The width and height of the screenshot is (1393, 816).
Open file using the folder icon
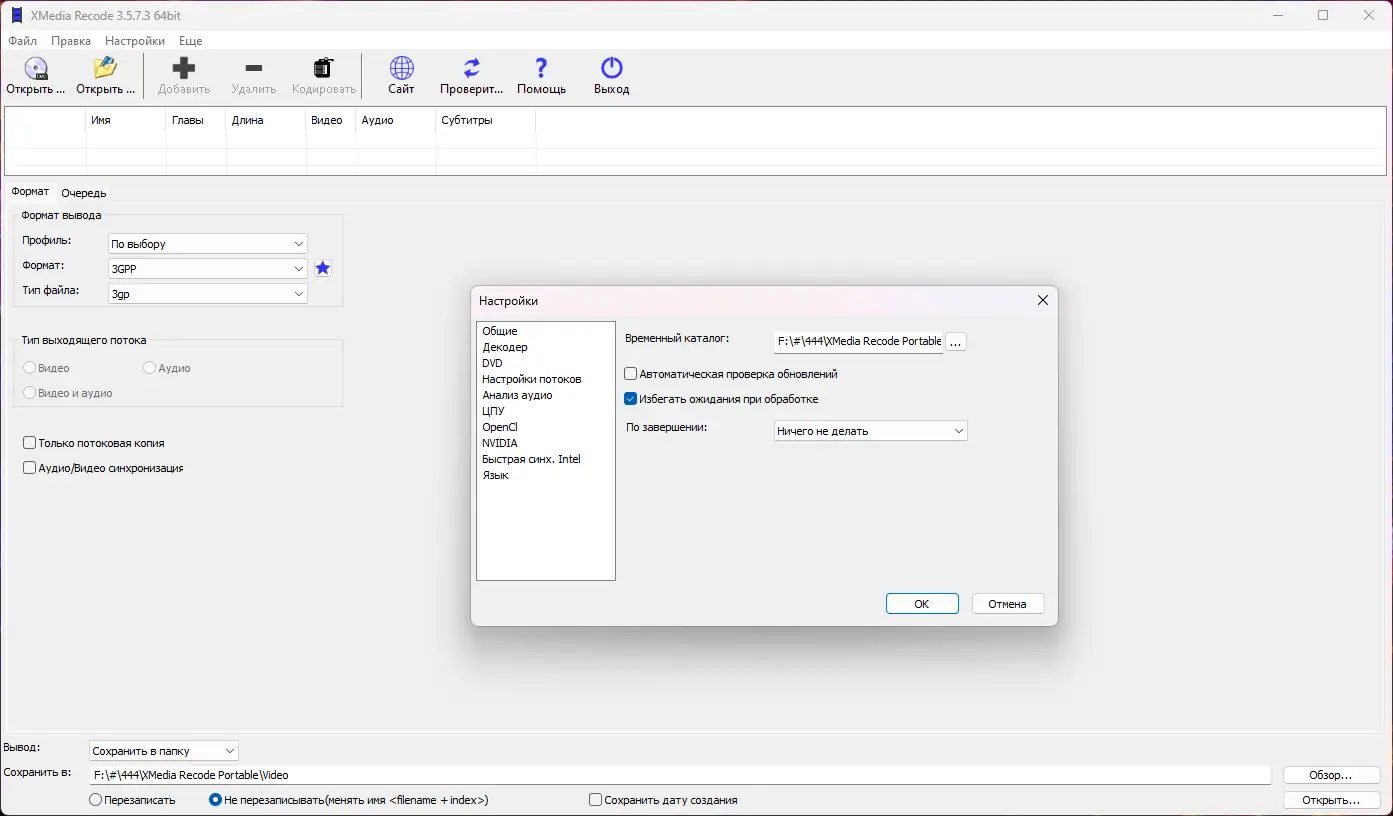point(105,69)
